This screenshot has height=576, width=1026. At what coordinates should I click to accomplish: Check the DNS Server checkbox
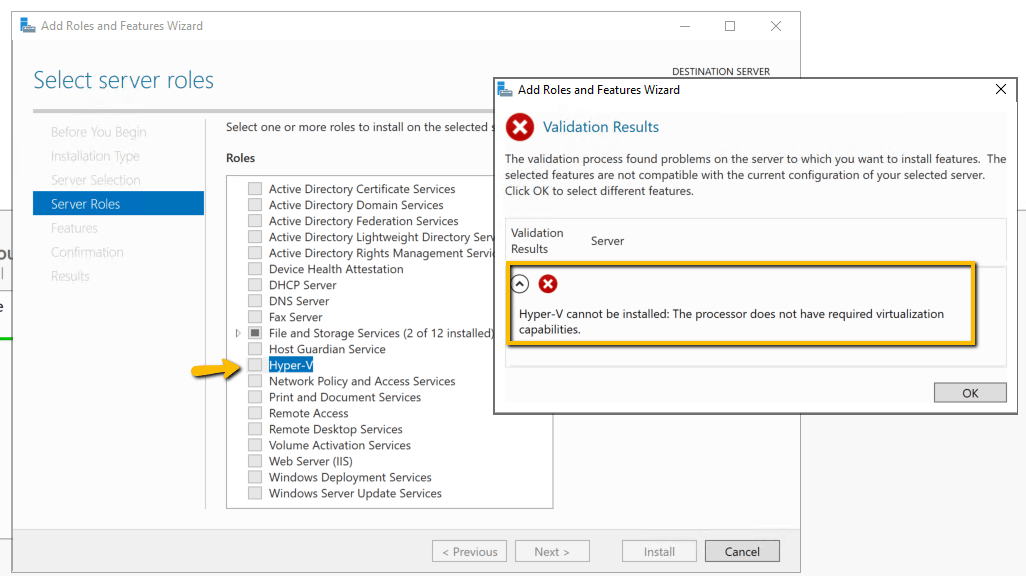[x=253, y=300]
